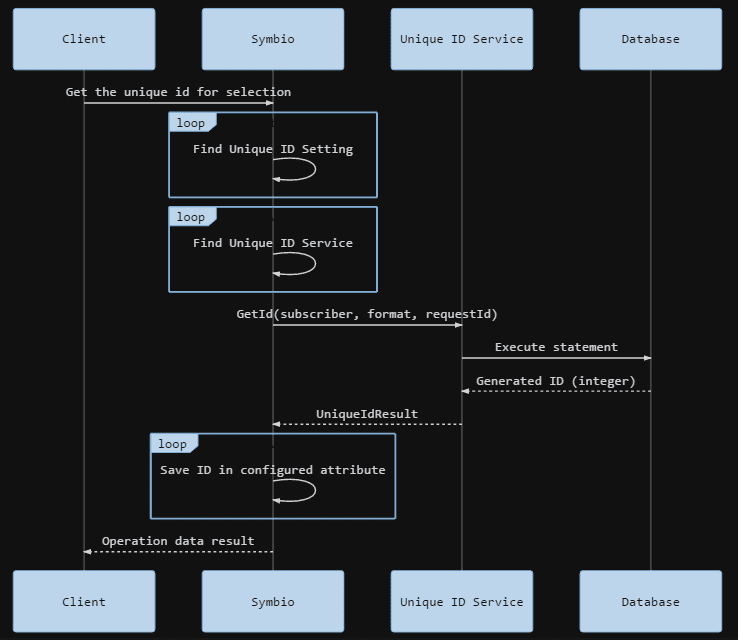Select the 'Operation data result' reply label

[x=178, y=541]
